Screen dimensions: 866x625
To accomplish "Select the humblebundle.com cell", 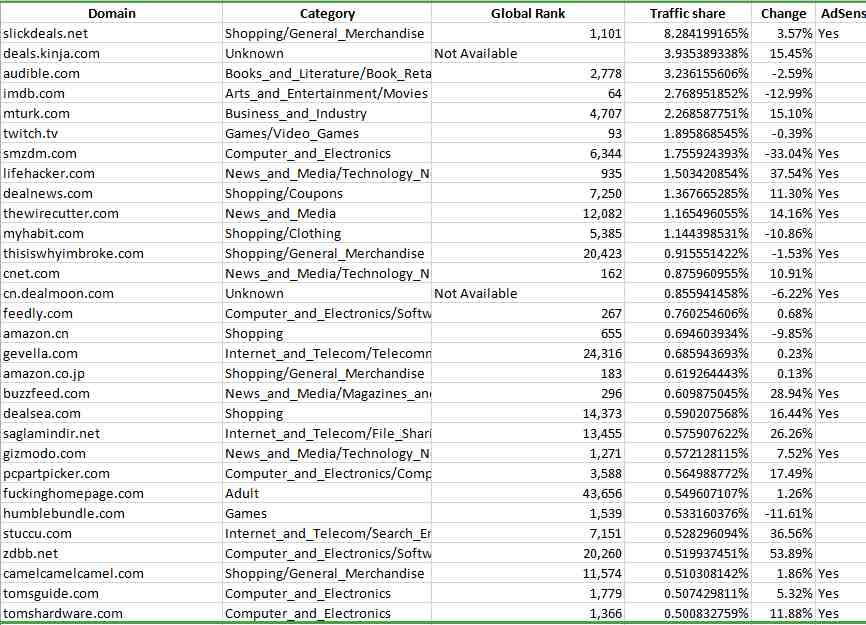I will [x=111, y=513].
